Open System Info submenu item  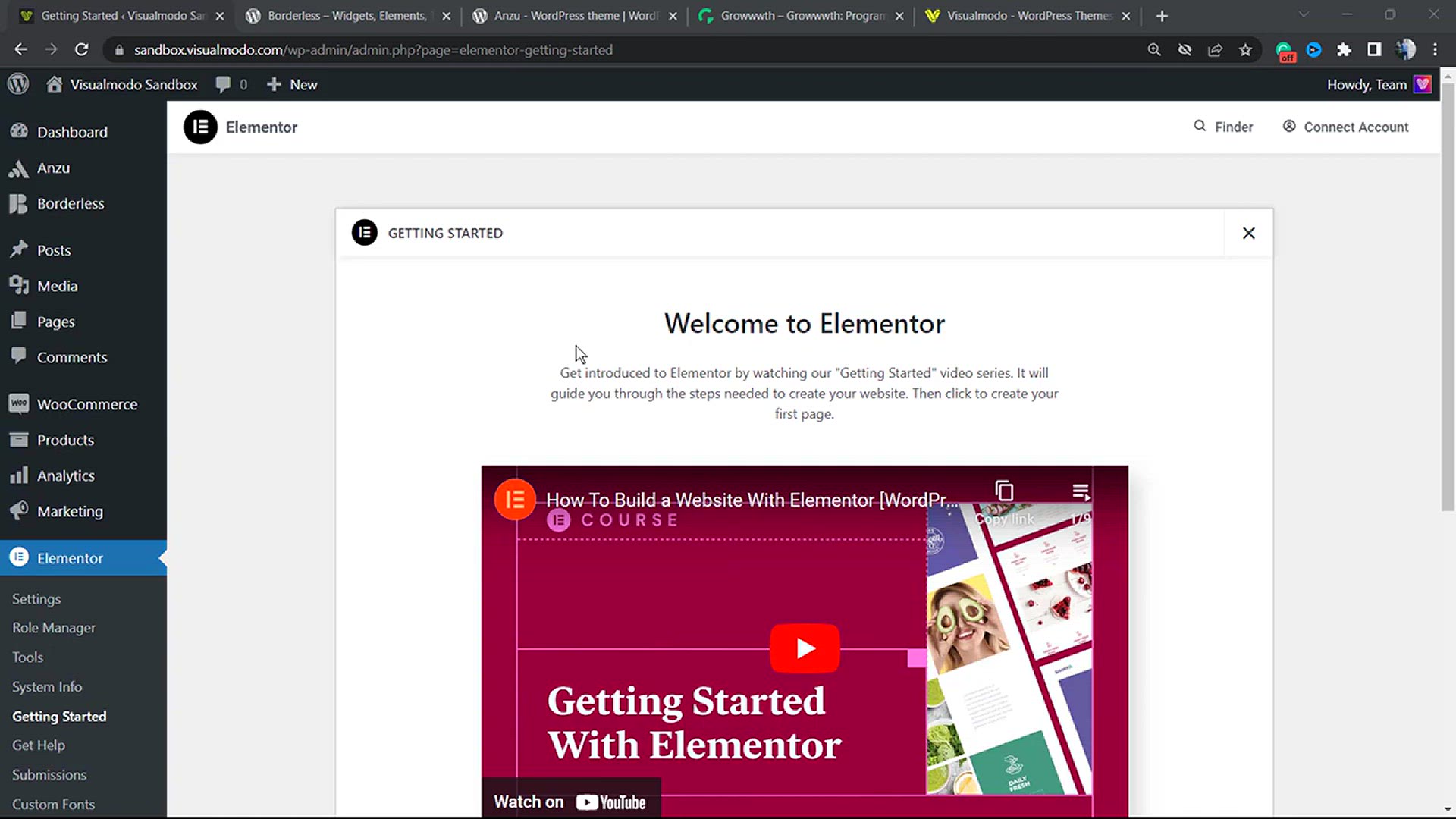click(47, 686)
